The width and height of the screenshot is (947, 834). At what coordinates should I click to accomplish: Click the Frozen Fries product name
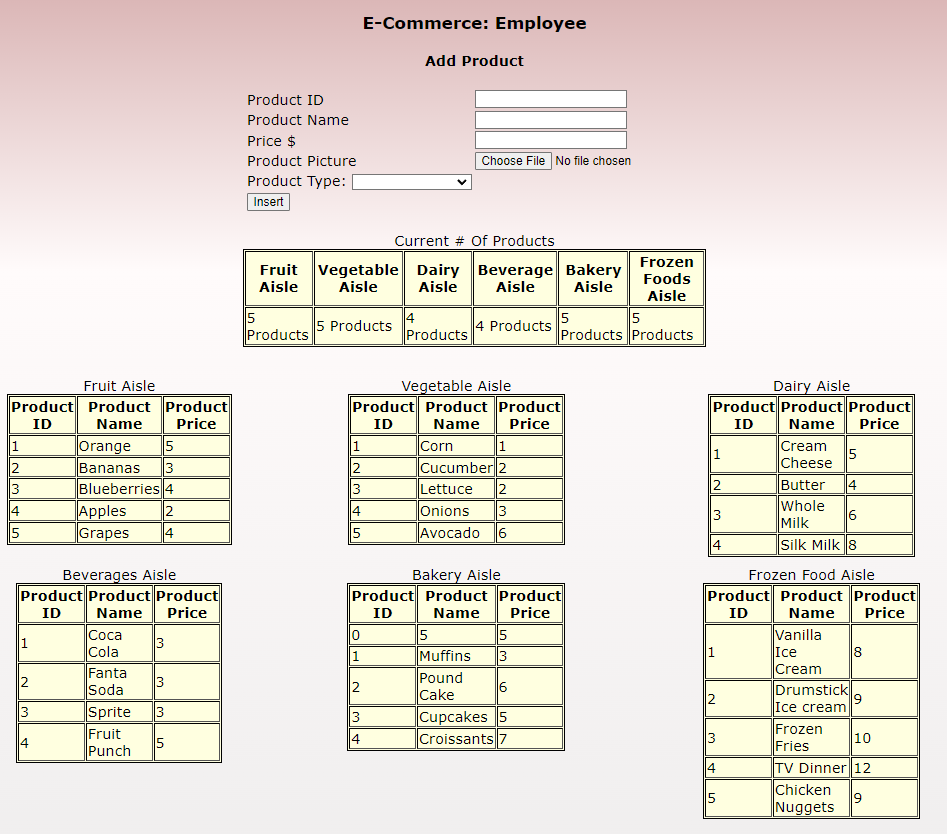pyautogui.click(x=811, y=737)
